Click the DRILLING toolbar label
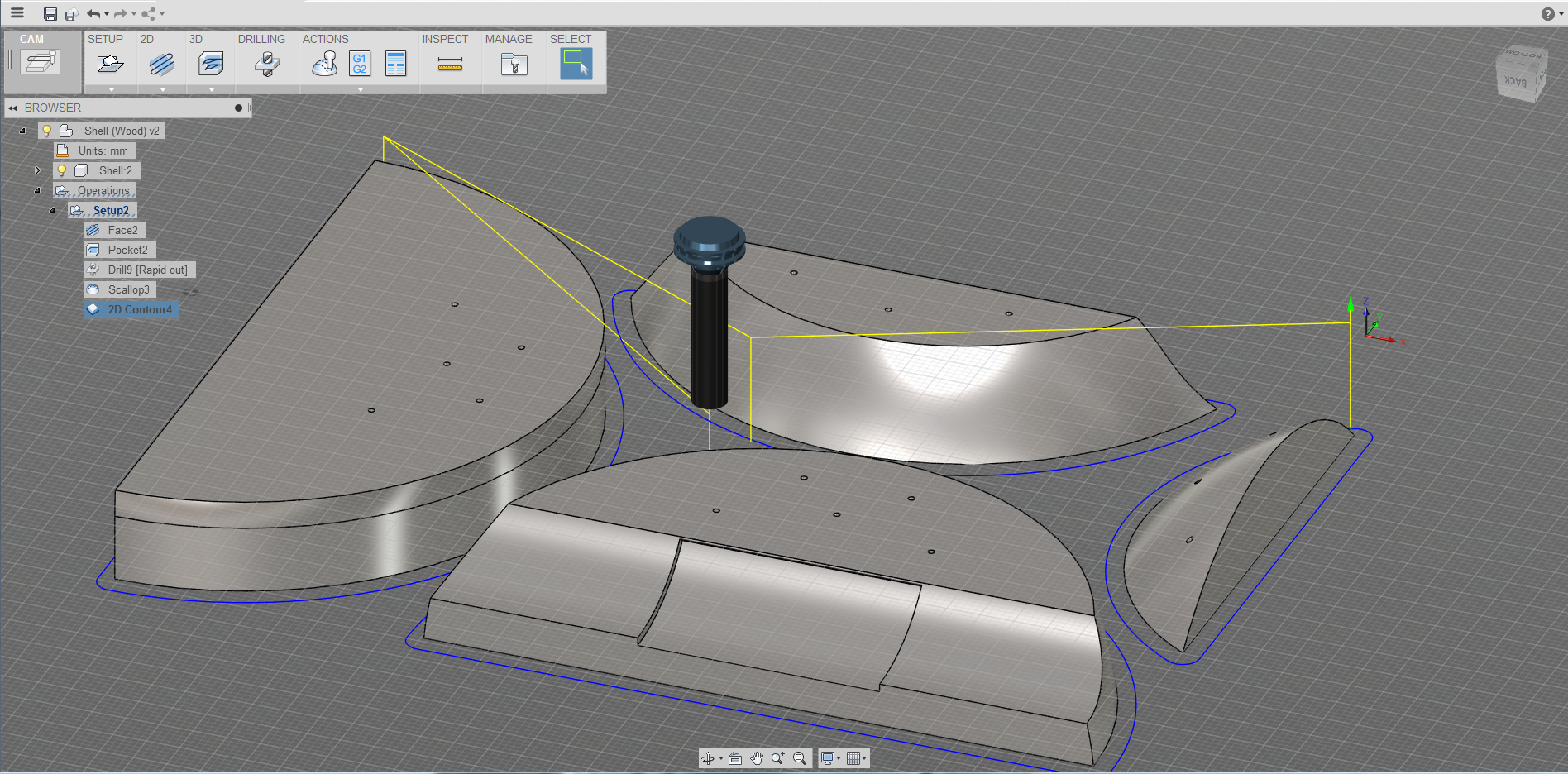 click(x=261, y=39)
